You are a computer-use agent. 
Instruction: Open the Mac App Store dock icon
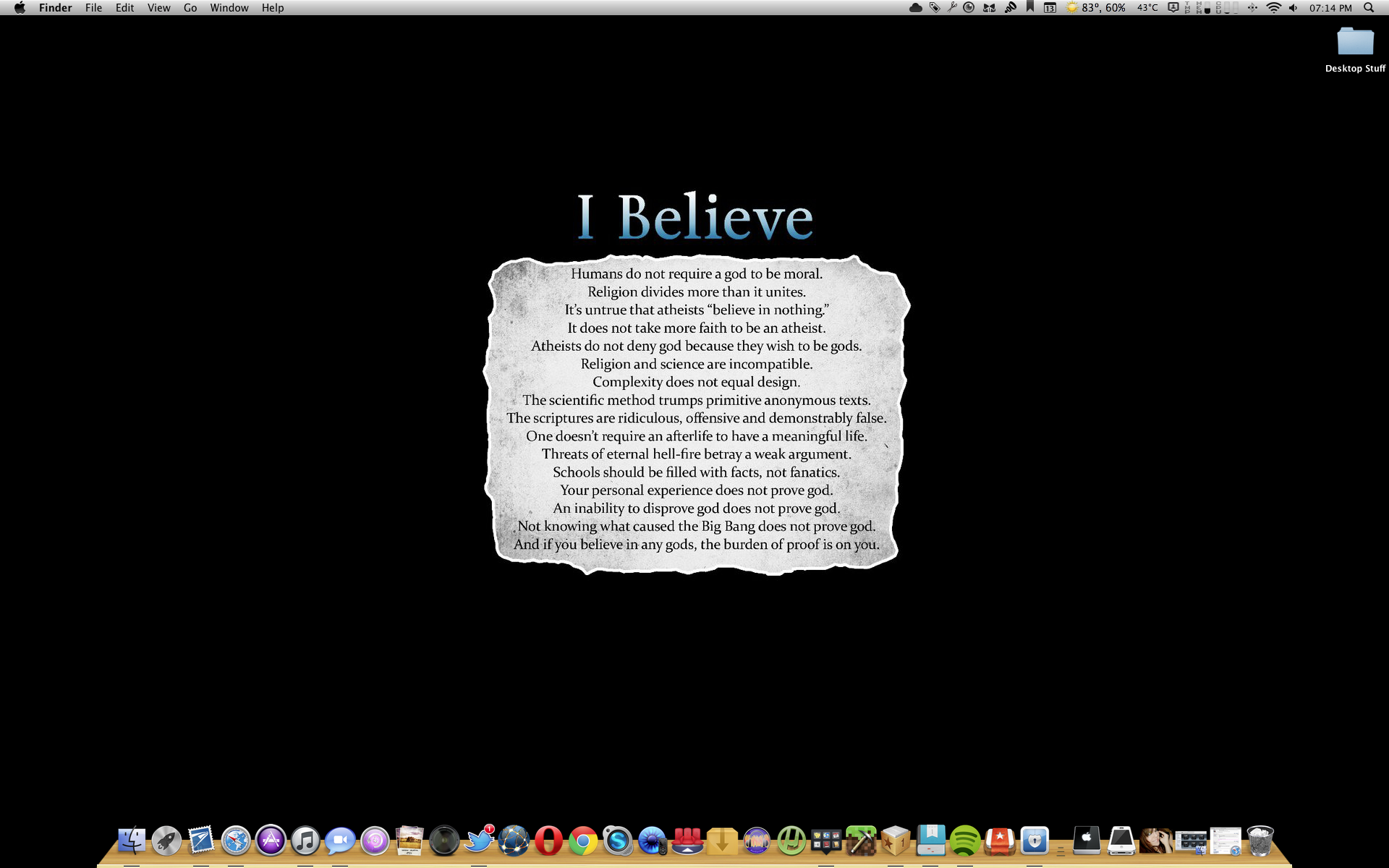271,841
